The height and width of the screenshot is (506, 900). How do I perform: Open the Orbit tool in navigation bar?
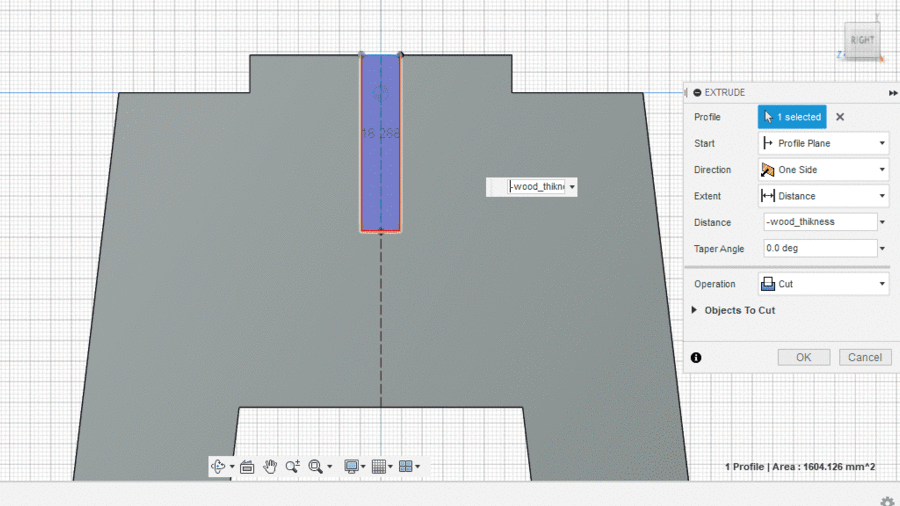218,466
